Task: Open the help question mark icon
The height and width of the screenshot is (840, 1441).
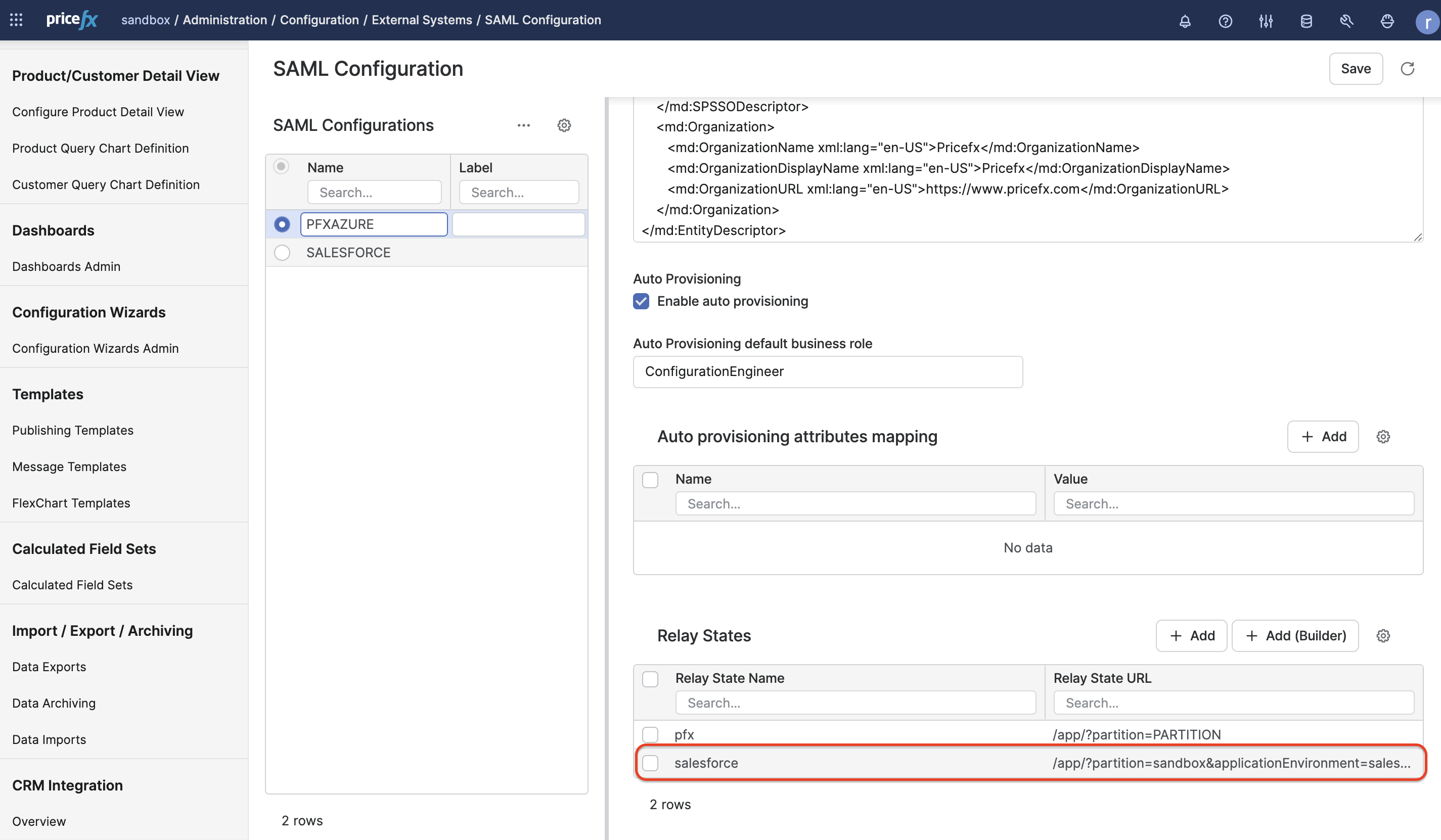Action: (1225, 21)
